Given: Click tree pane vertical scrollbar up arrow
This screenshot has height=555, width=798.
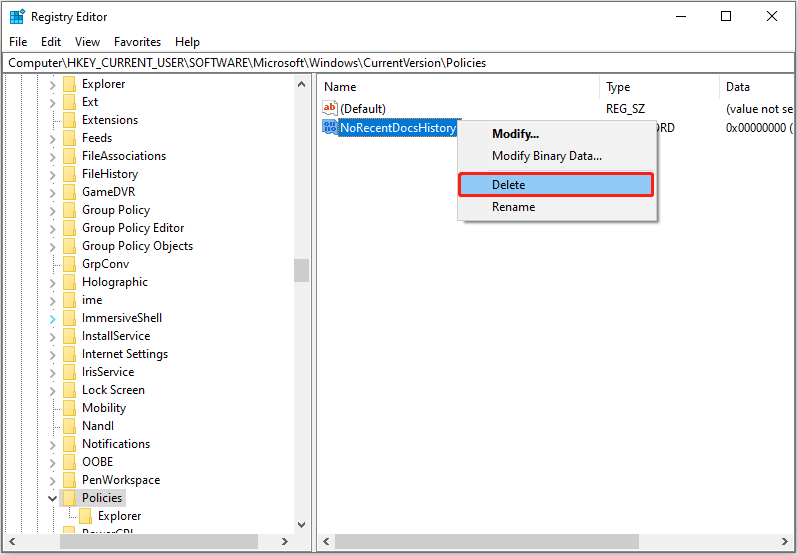Looking at the screenshot, I should 301,84.
